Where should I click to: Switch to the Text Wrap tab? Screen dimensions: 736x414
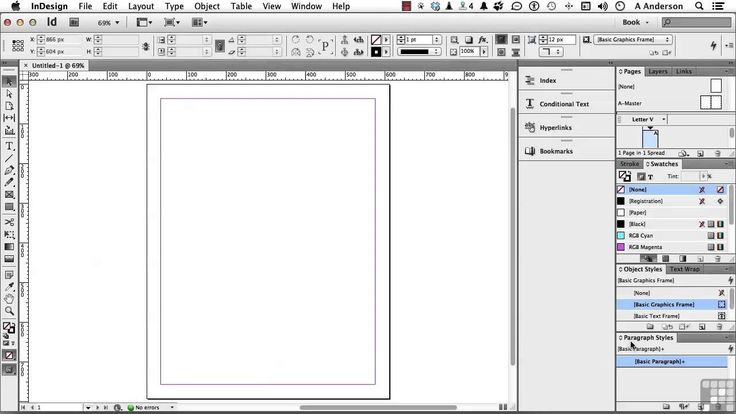(684, 269)
